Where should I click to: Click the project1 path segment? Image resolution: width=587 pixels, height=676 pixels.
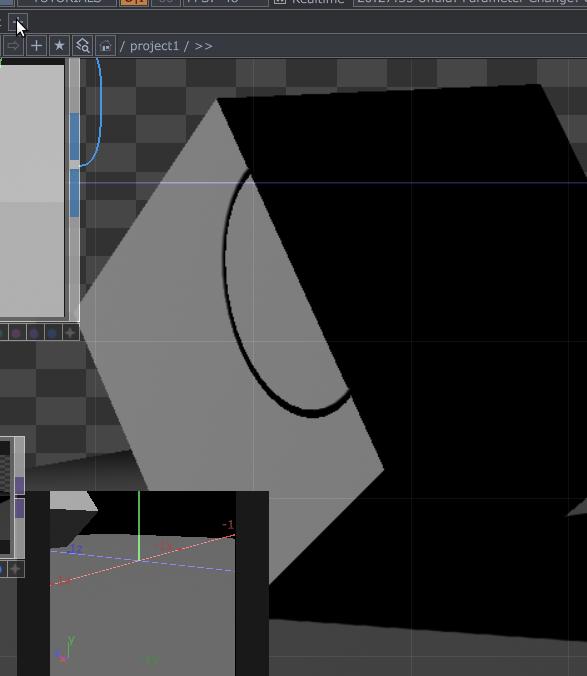click(154, 46)
